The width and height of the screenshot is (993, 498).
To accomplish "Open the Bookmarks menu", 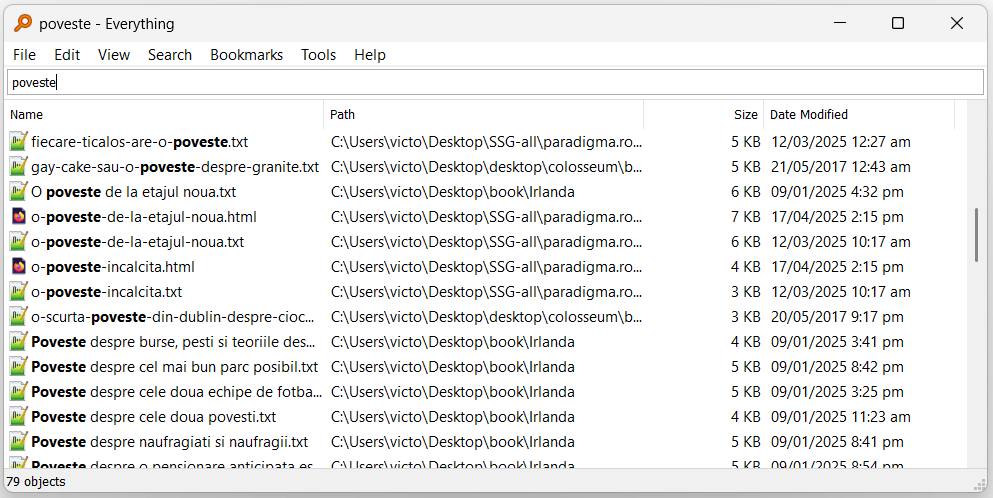I will click(246, 55).
